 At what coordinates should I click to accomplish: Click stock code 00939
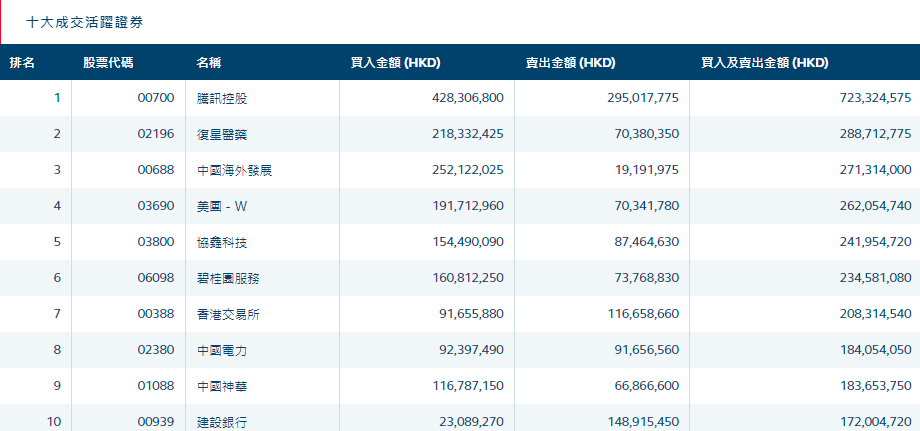pos(156,422)
